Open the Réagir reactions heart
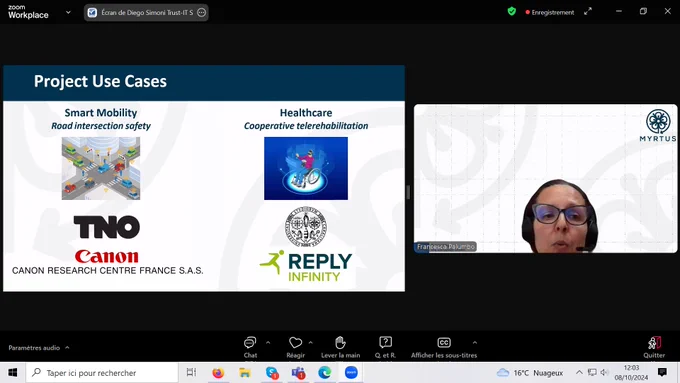 pyautogui.click(x=295, y=347)
